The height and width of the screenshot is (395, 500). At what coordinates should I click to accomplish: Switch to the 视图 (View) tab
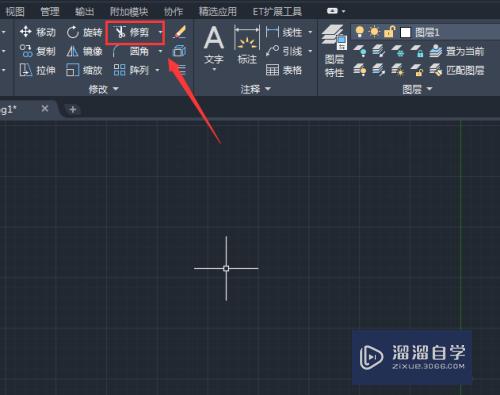[15, 12]
